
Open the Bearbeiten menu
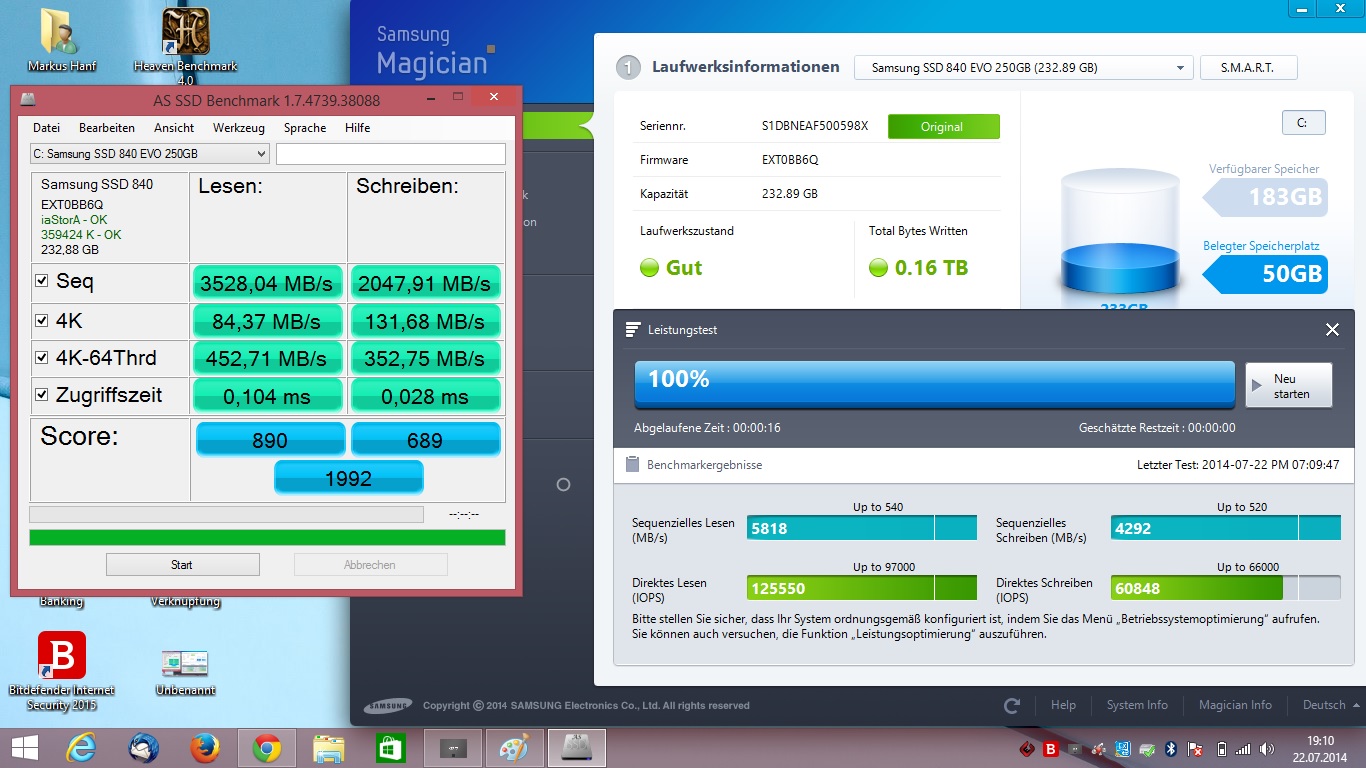(107, 128)
